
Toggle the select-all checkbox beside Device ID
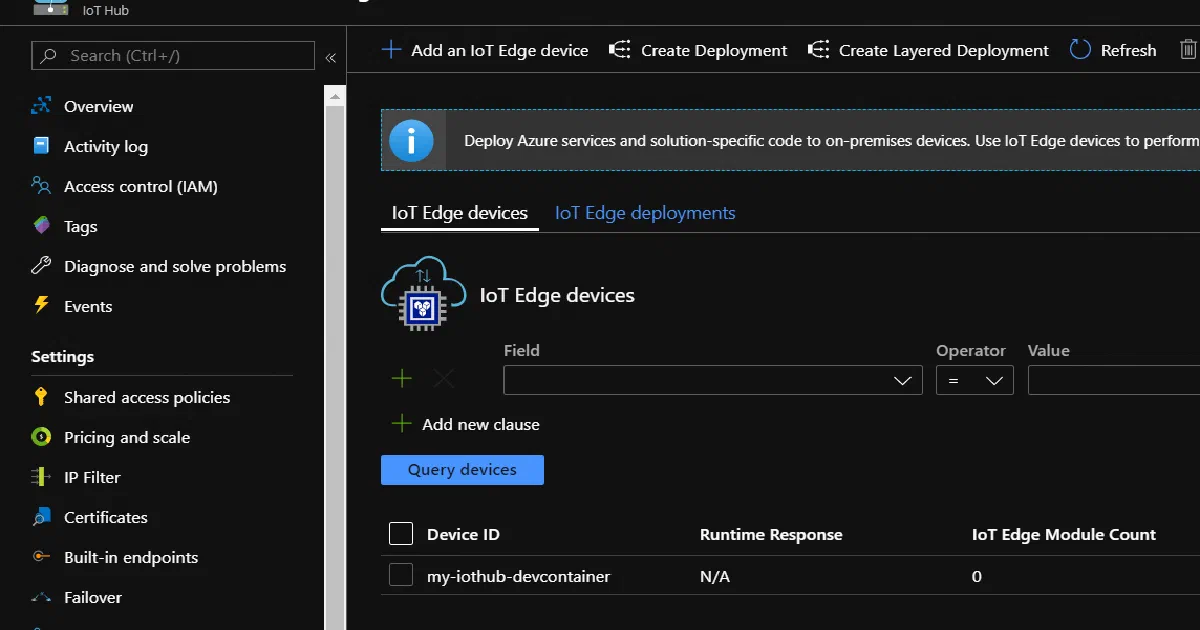[x=401, y=534]
